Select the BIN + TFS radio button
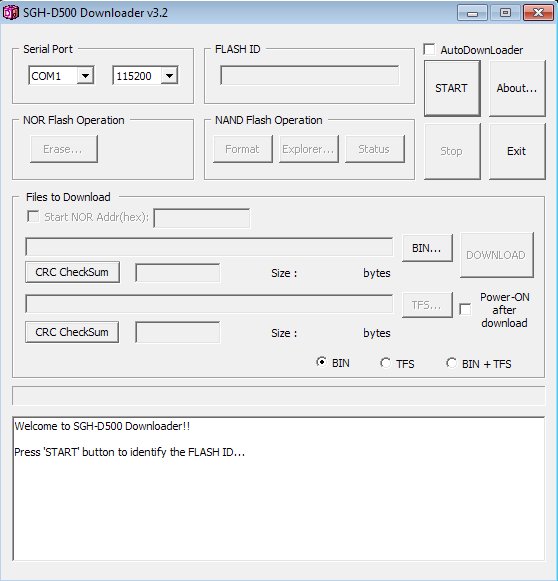The height and width of the screenshot is (581, 558). [x=451, y=363]
